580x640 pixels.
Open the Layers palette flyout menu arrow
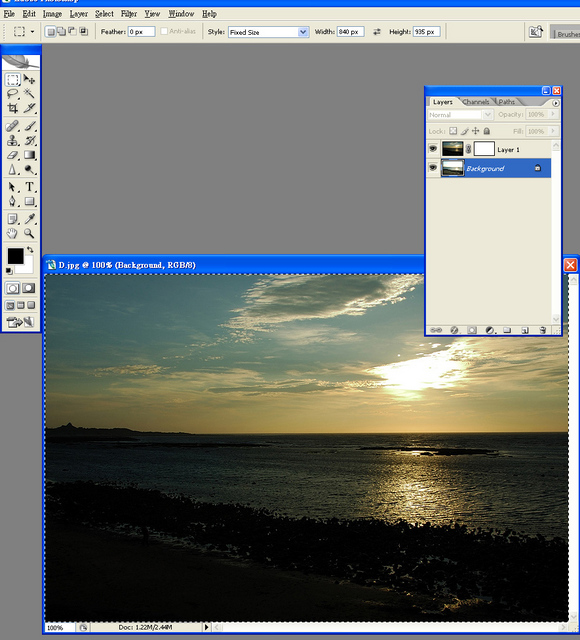tap(556, 103)
